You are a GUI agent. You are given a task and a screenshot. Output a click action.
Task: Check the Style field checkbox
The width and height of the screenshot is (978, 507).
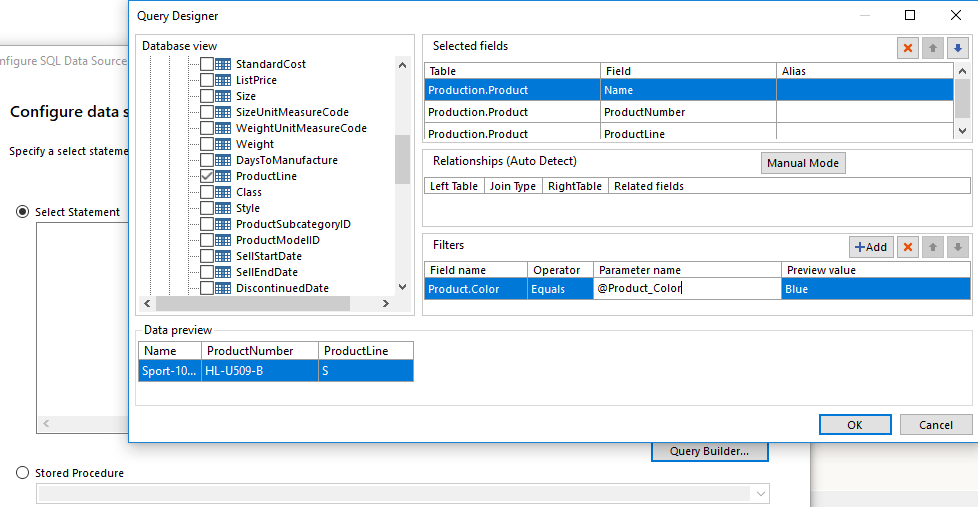(x=206, y=208)
